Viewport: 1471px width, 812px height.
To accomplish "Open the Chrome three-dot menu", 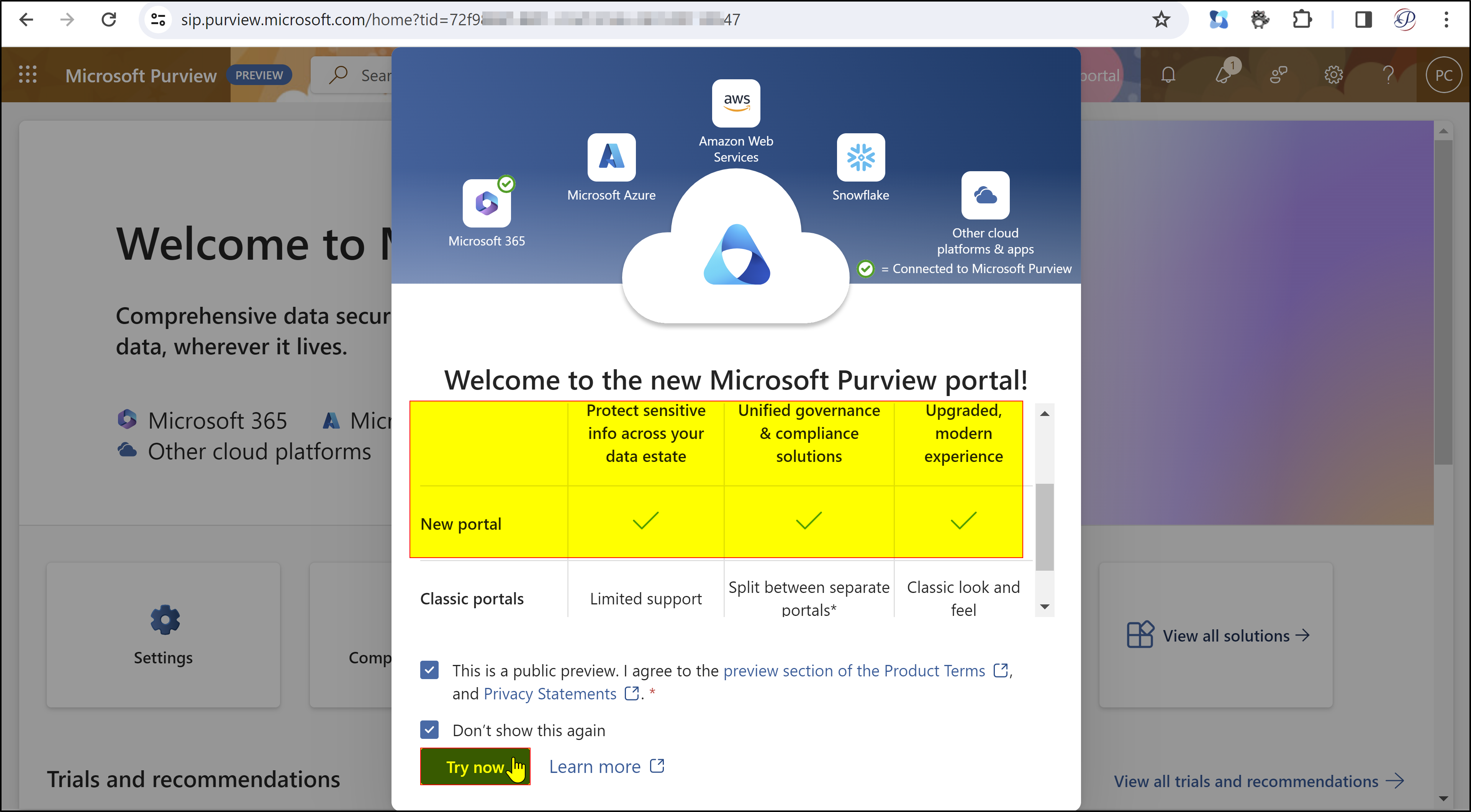I will tap(1446, 20).
